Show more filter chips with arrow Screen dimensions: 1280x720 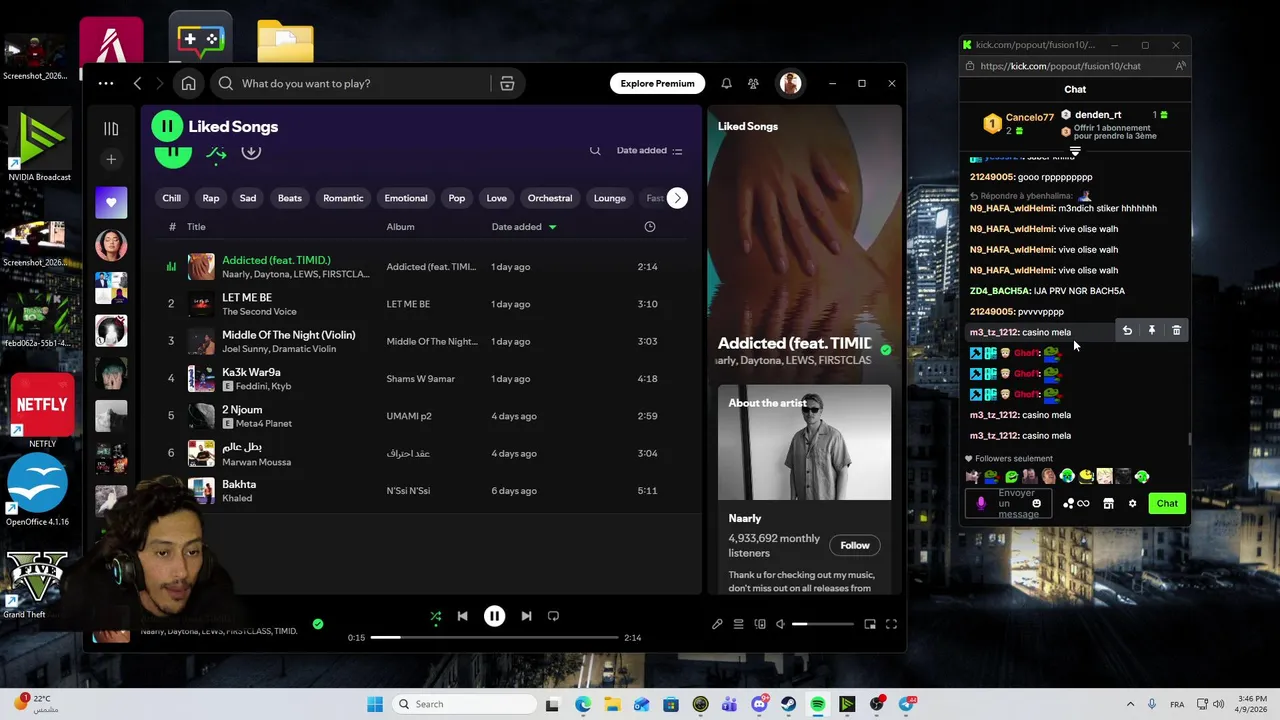pyautogui.click(x=677, y=198)
